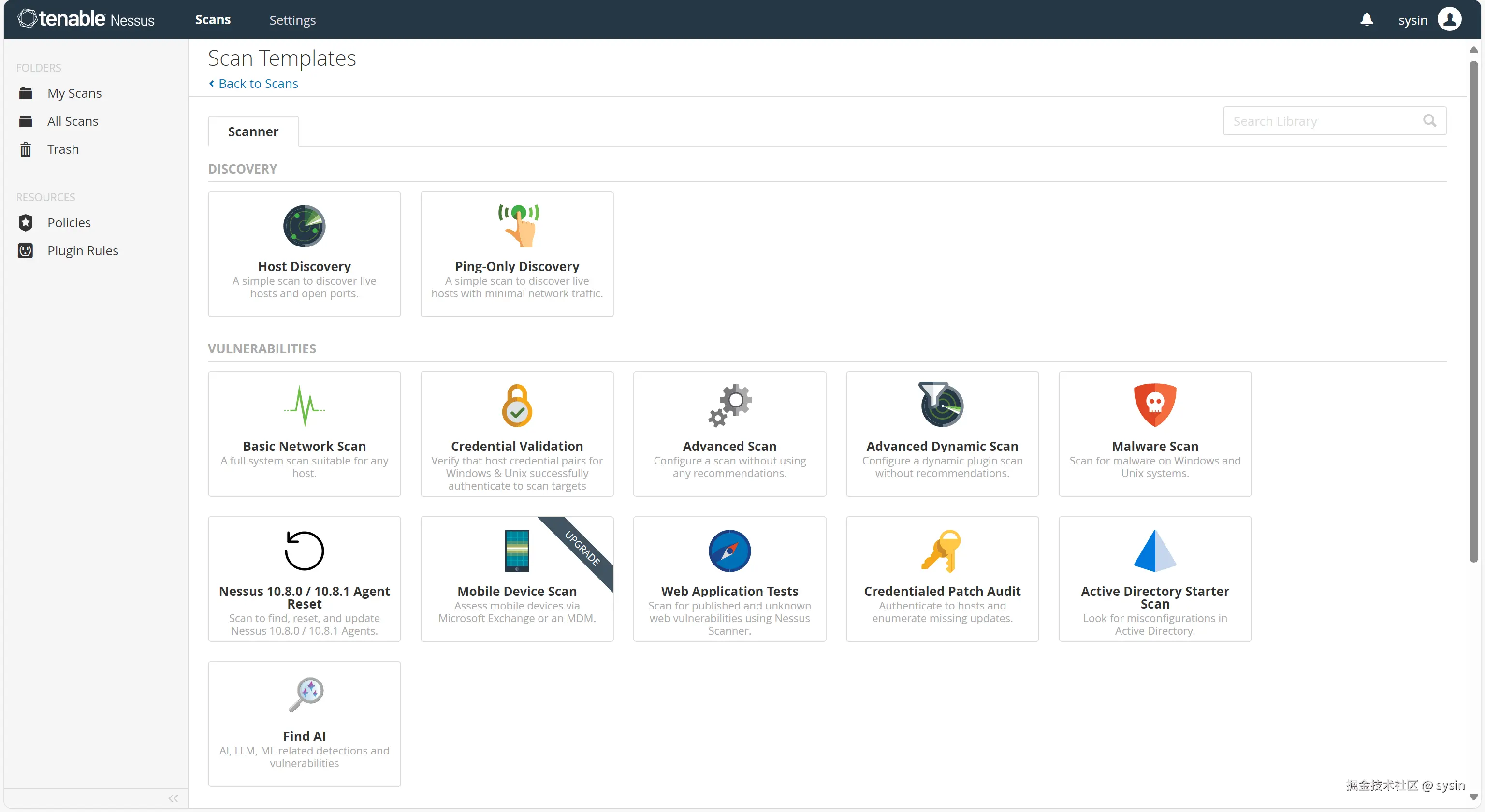The height and width of the screenshot is (812, 1485).
Task: Open the sysin user avatar menu
Action: 1449,20
